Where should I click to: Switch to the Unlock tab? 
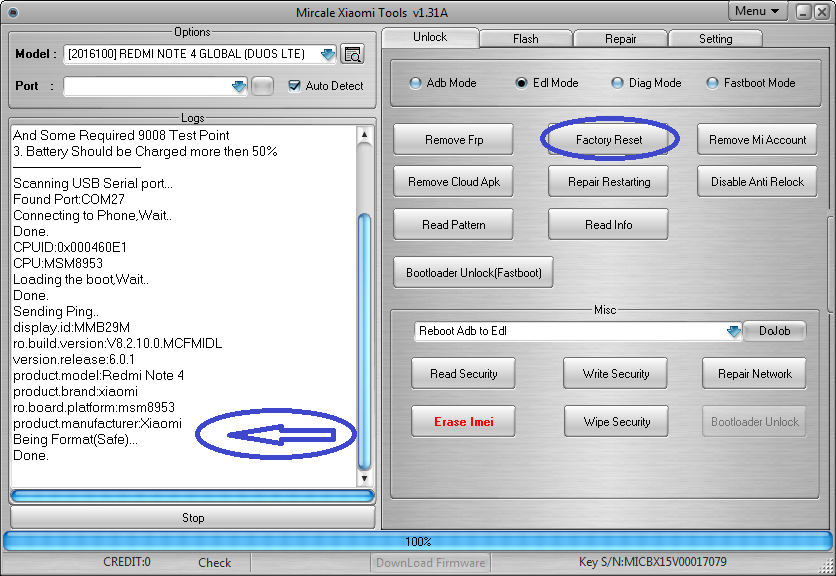pyautogui.click(x=430, y=37)
